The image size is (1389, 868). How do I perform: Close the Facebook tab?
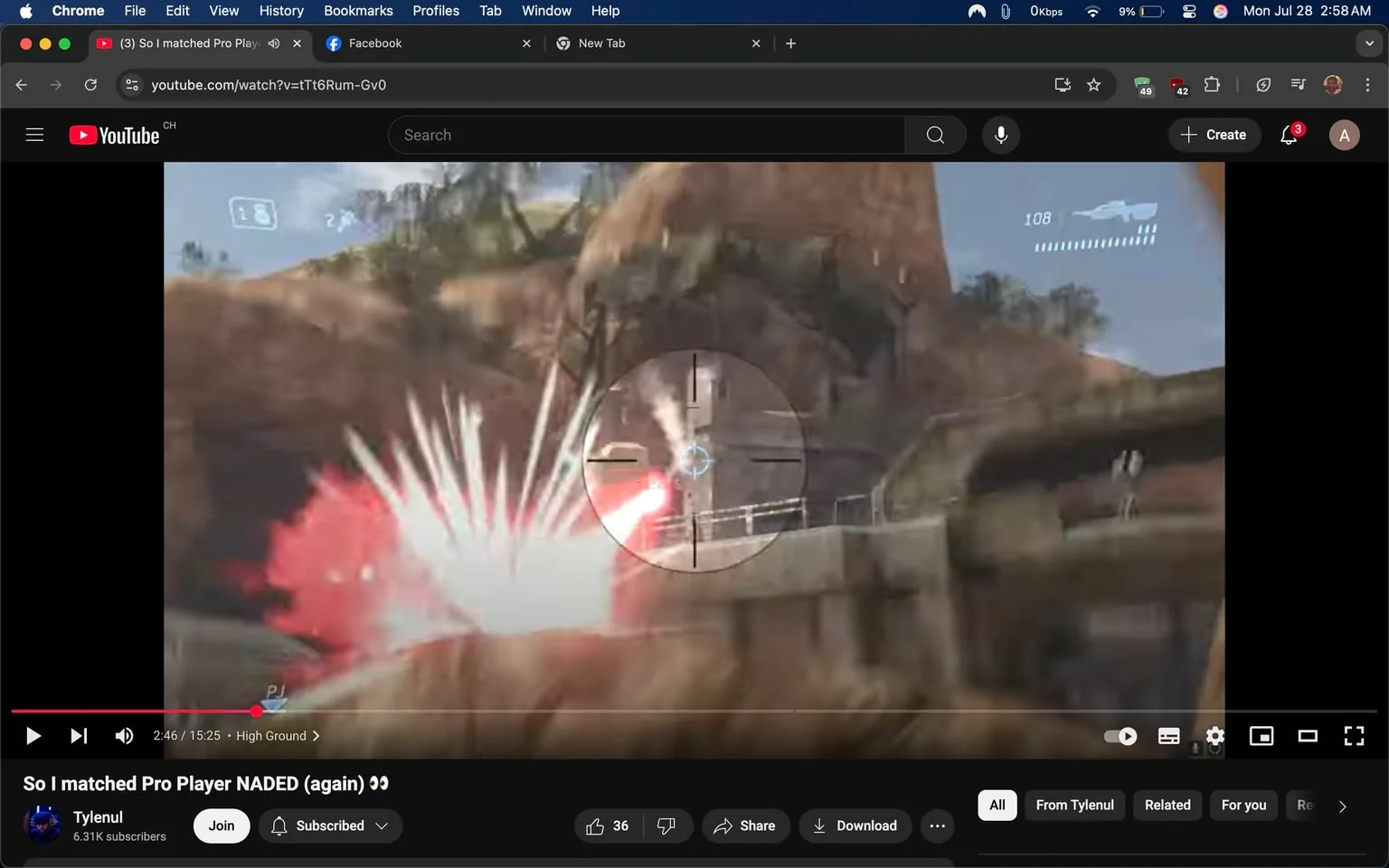coord(526,43)
